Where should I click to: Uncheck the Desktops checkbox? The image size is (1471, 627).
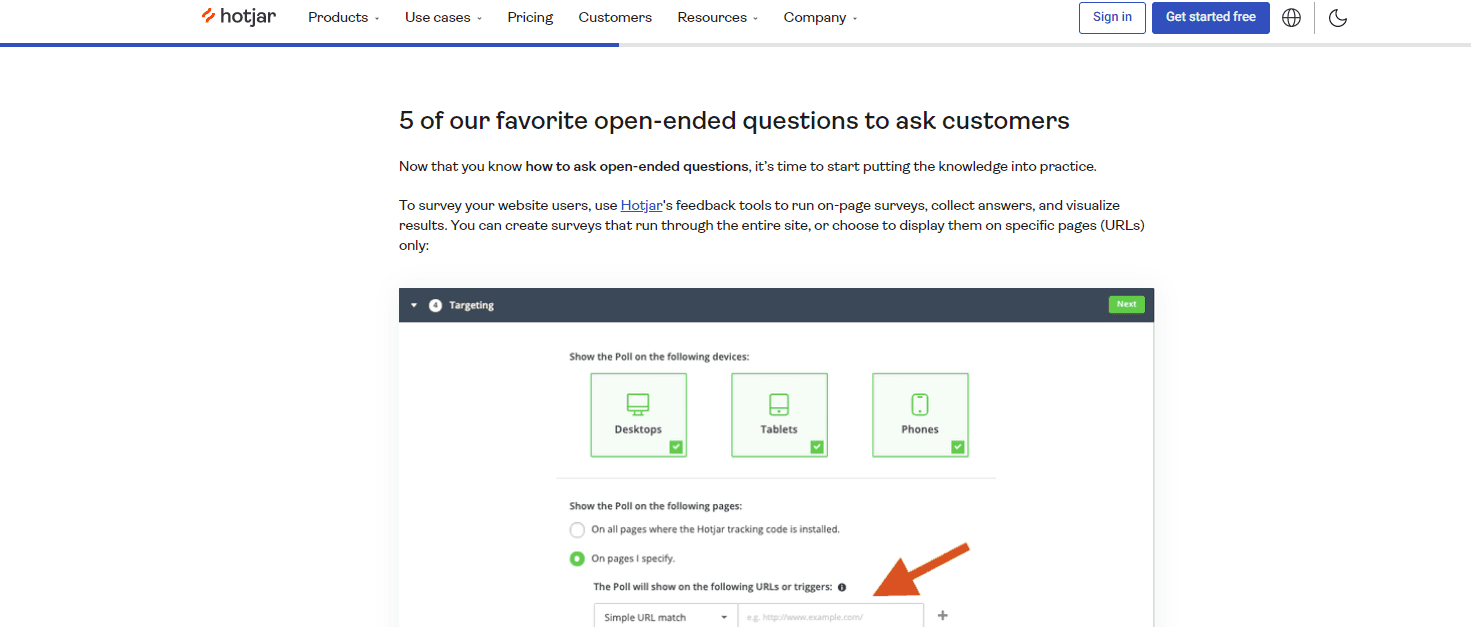pos(676,447)
